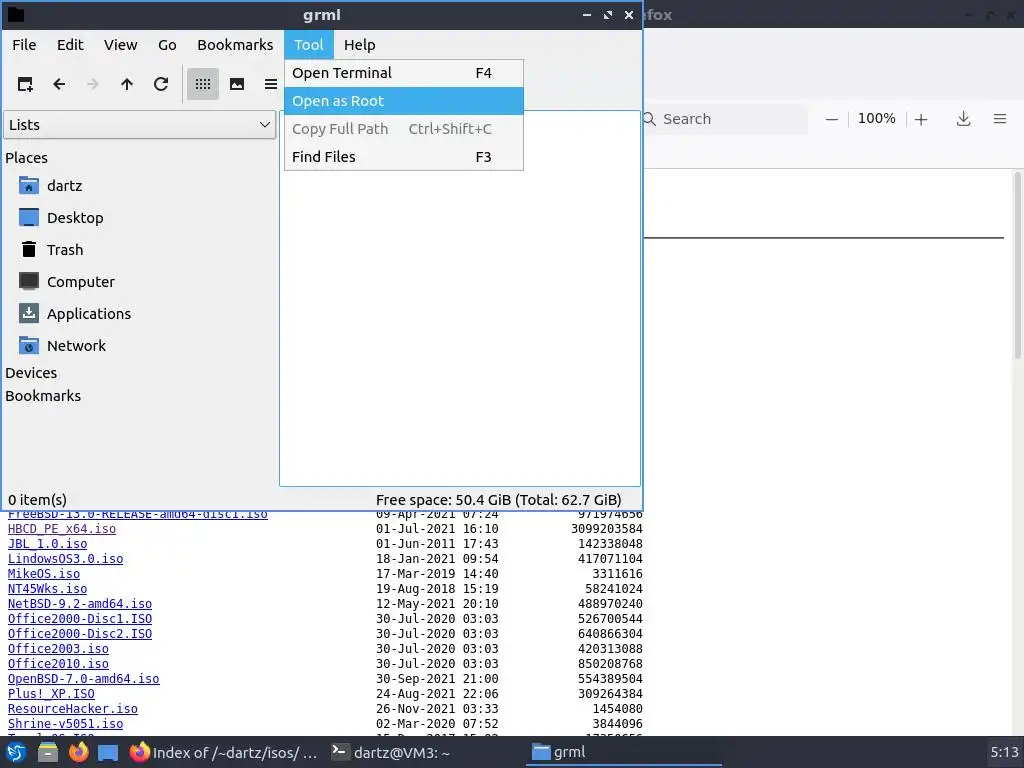Open OpenBSD-7.0-amd64.iso link
Image resolution: width=1024 pixels, height=768 pixels.
click(84, 679)
